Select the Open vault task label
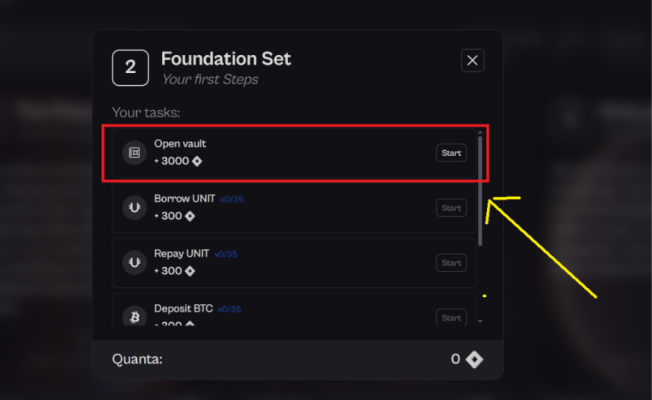Image resolution: width=652 pixels, height=400 pixels. [x=180, y=144]
